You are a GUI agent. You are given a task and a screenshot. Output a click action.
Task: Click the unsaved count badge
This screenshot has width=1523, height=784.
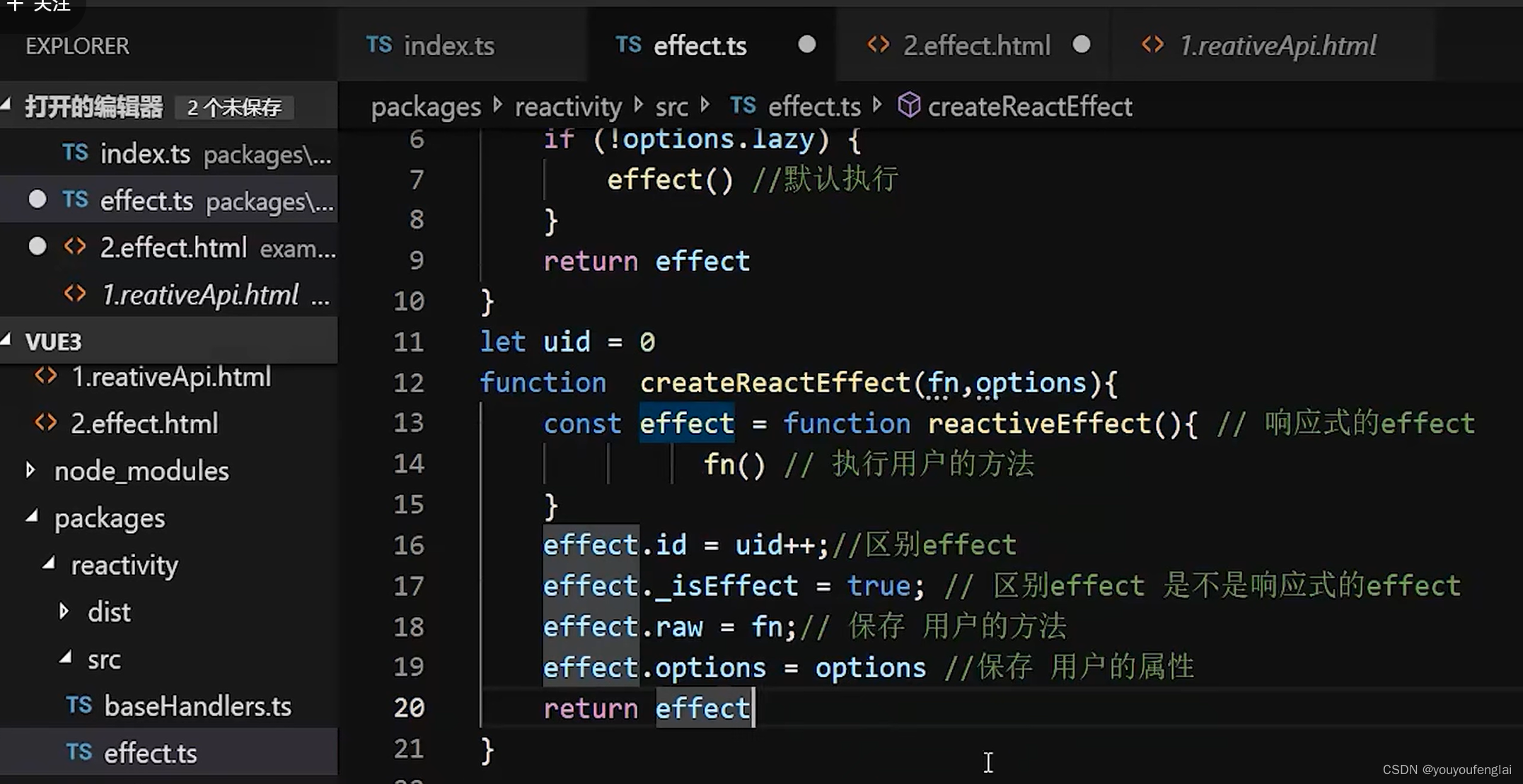tap(234, 107)
